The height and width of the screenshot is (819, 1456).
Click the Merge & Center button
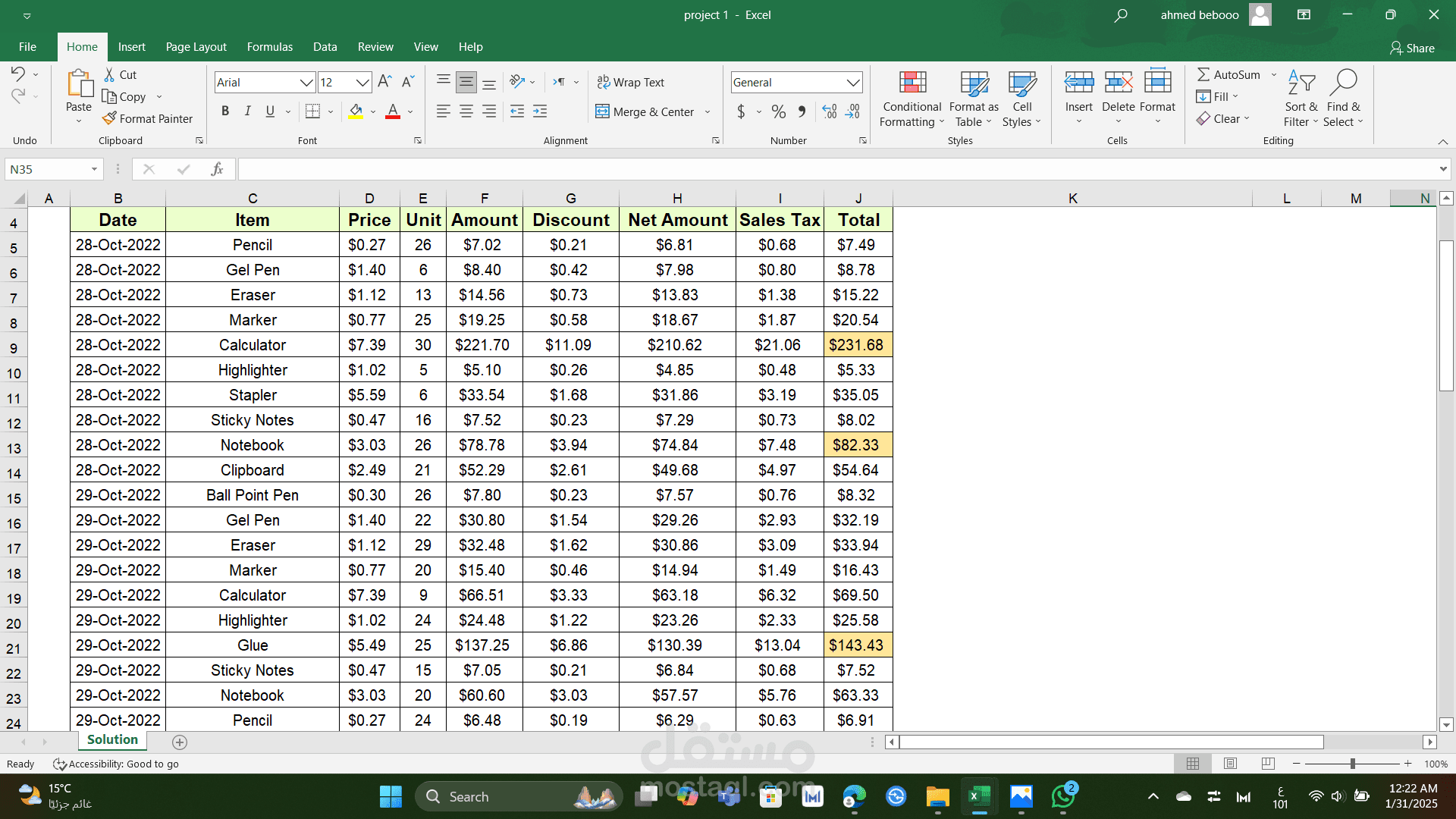[645, 111]
